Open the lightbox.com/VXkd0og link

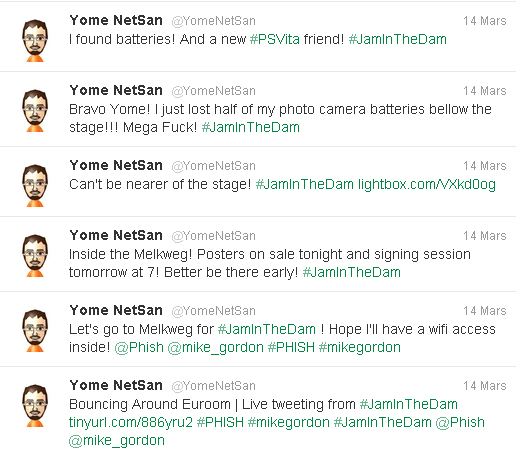(x=427, y=184)
